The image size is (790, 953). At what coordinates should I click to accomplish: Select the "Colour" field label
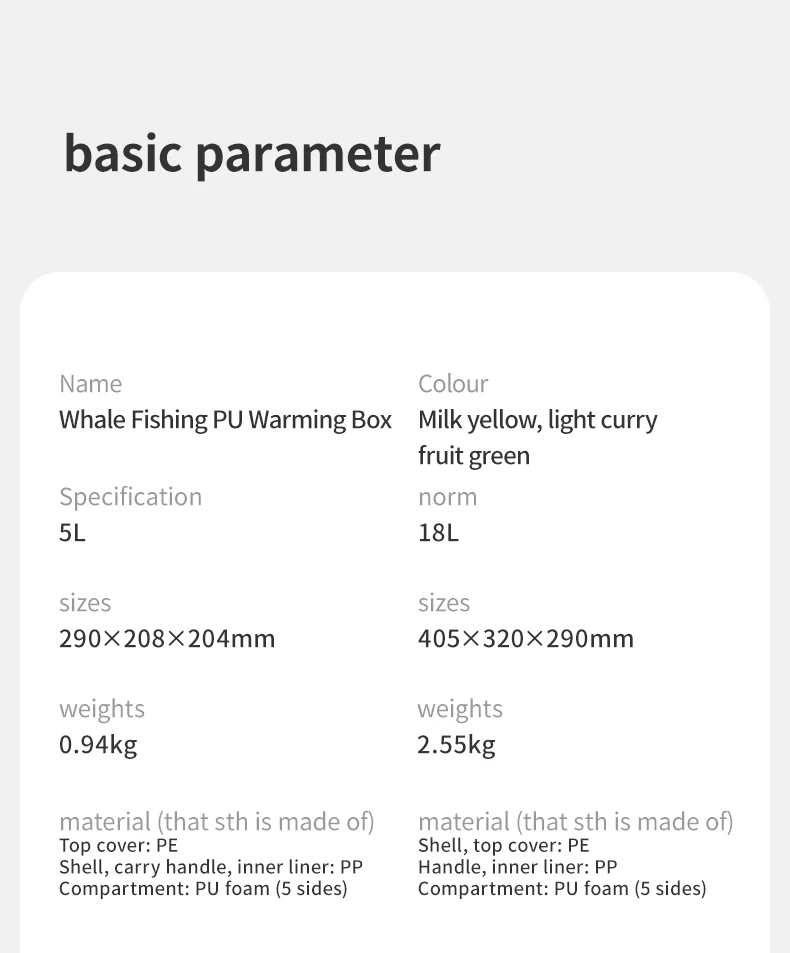click(x=453, y=384)
